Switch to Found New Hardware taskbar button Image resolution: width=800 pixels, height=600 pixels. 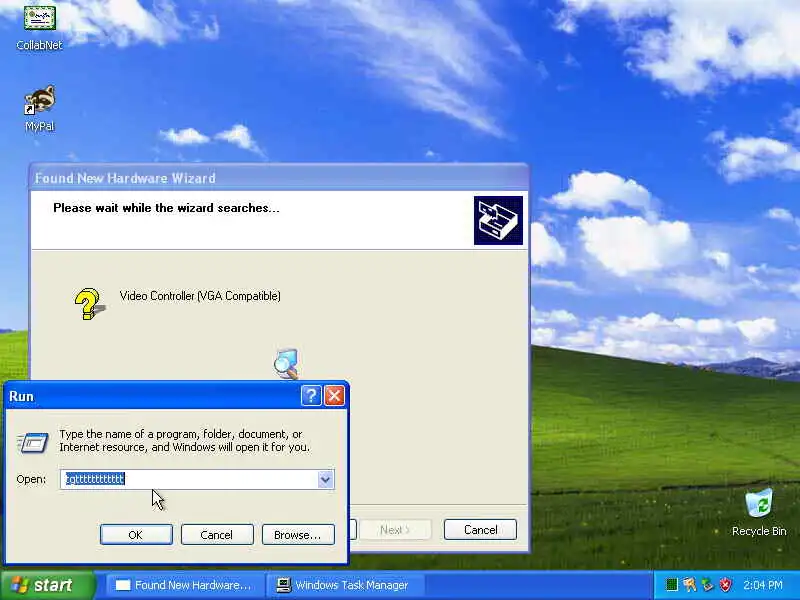point(185,585)
